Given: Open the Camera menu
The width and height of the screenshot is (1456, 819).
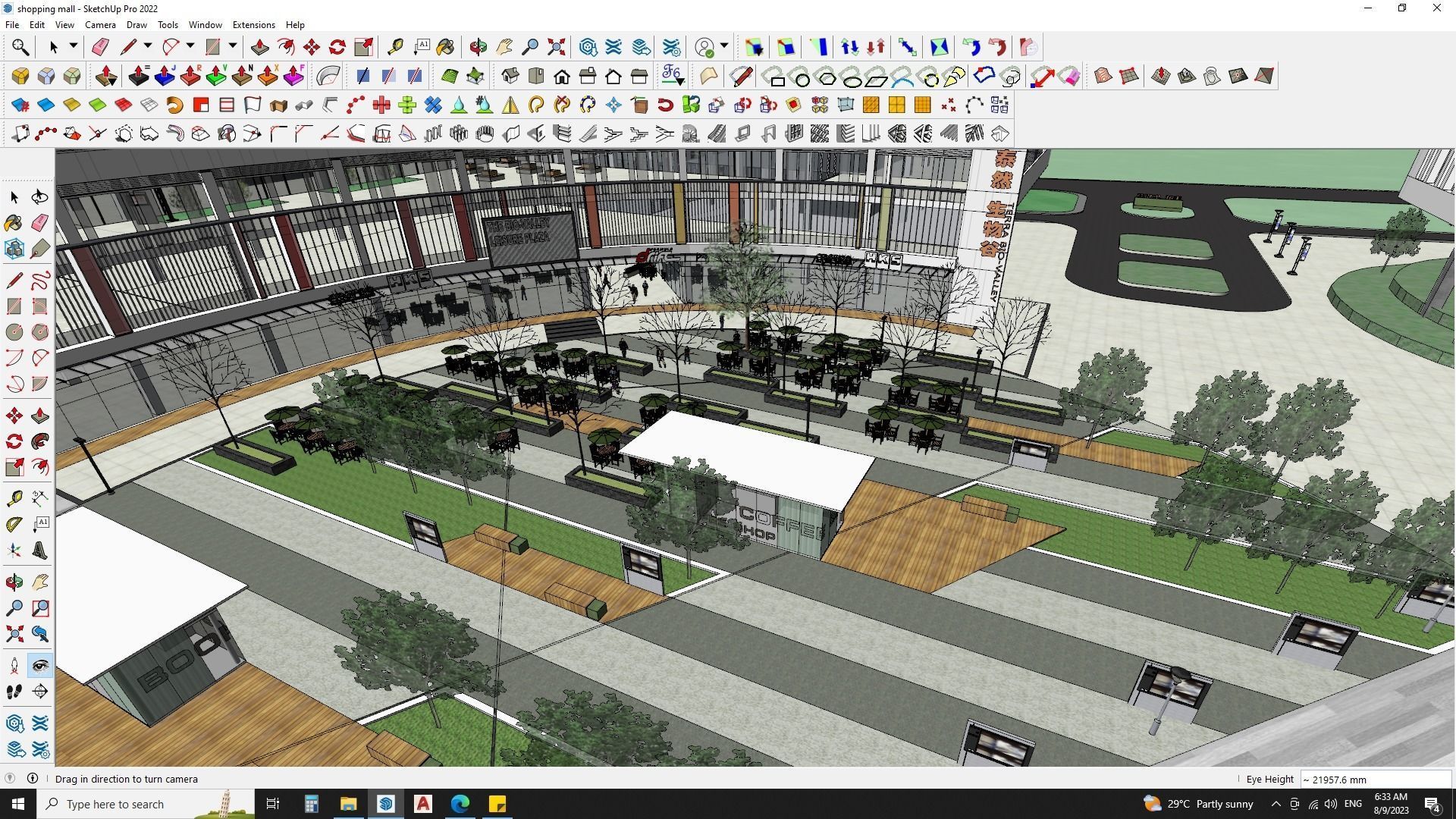Looking at the screenshot, I should point(100,25).
